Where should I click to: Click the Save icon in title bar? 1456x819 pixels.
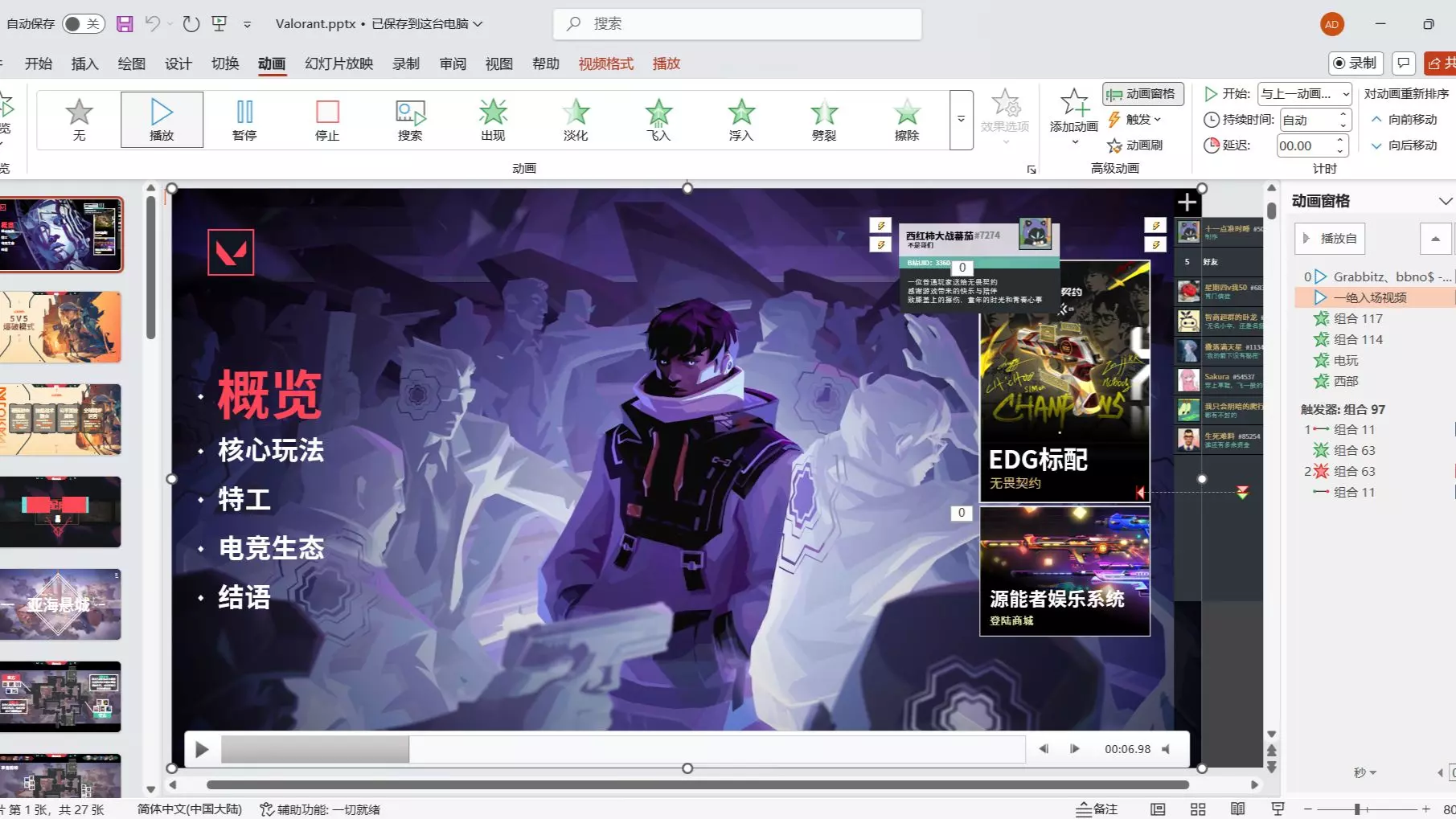(x=125, y=24)
